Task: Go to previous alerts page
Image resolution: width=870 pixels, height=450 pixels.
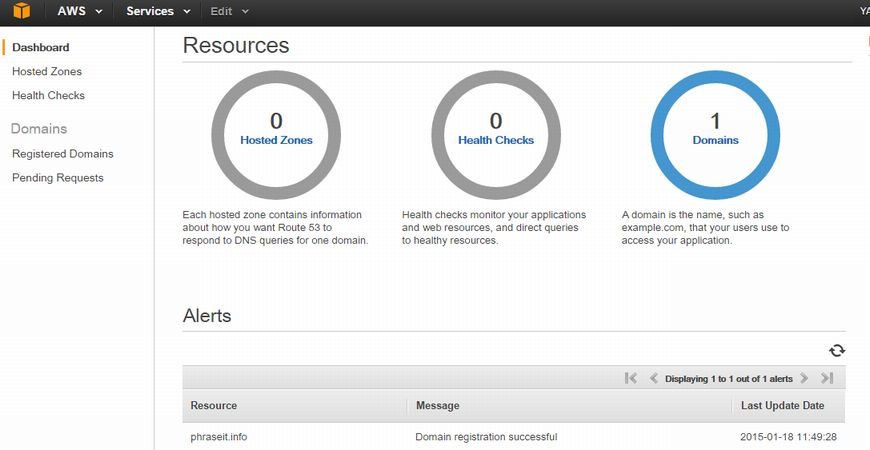Action: click(654, 379)
